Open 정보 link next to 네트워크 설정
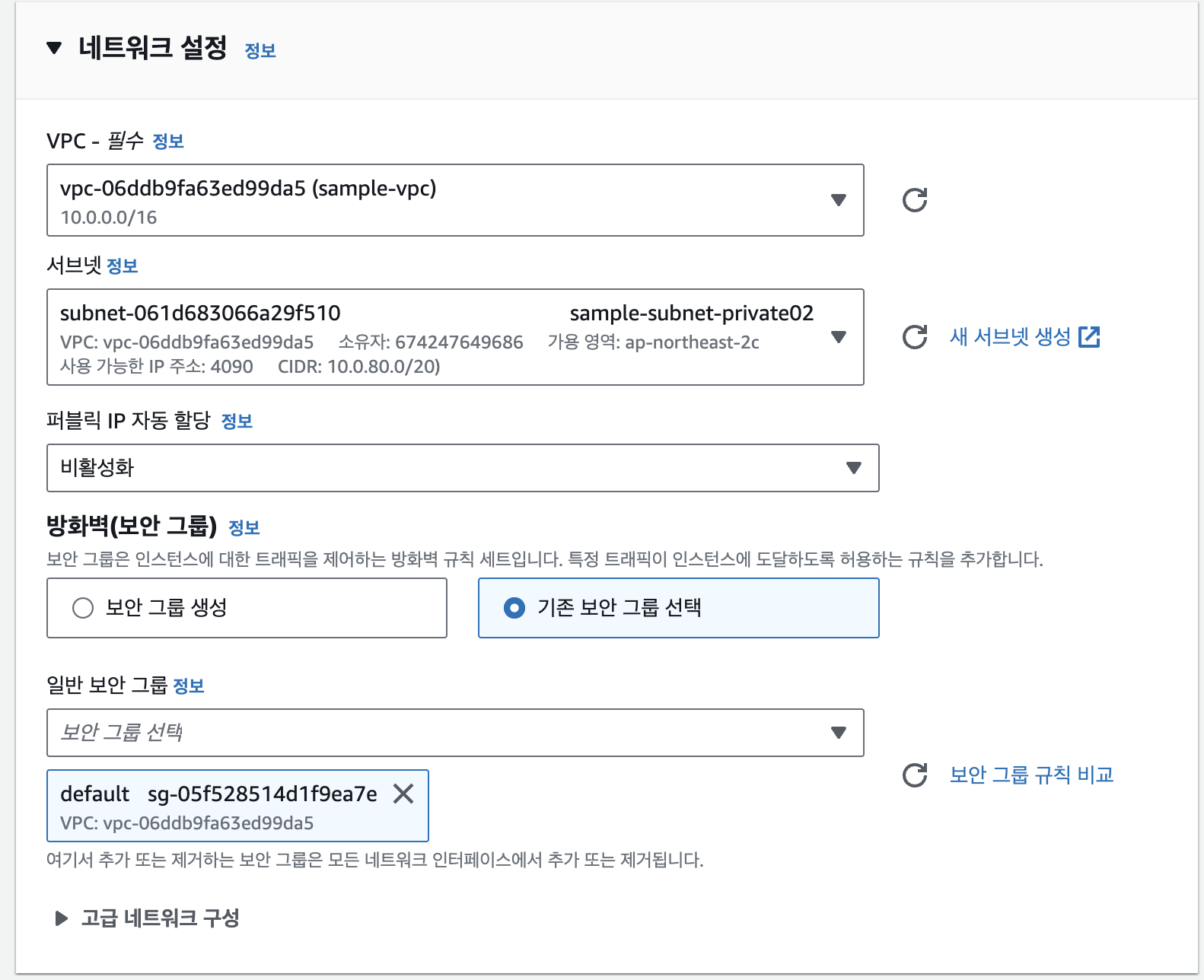This screenshot has width=1204, height=980. [x=260, y=51]
